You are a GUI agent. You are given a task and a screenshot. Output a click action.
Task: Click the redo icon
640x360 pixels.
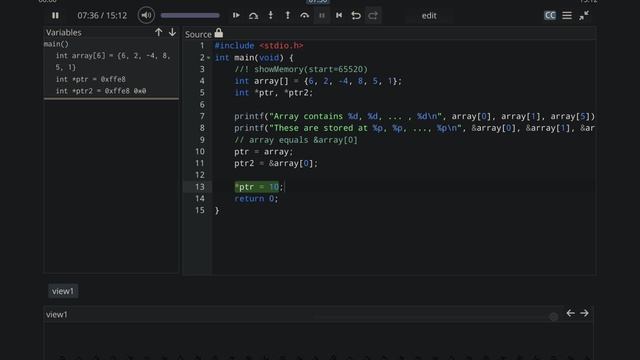(x=373, y=16)
